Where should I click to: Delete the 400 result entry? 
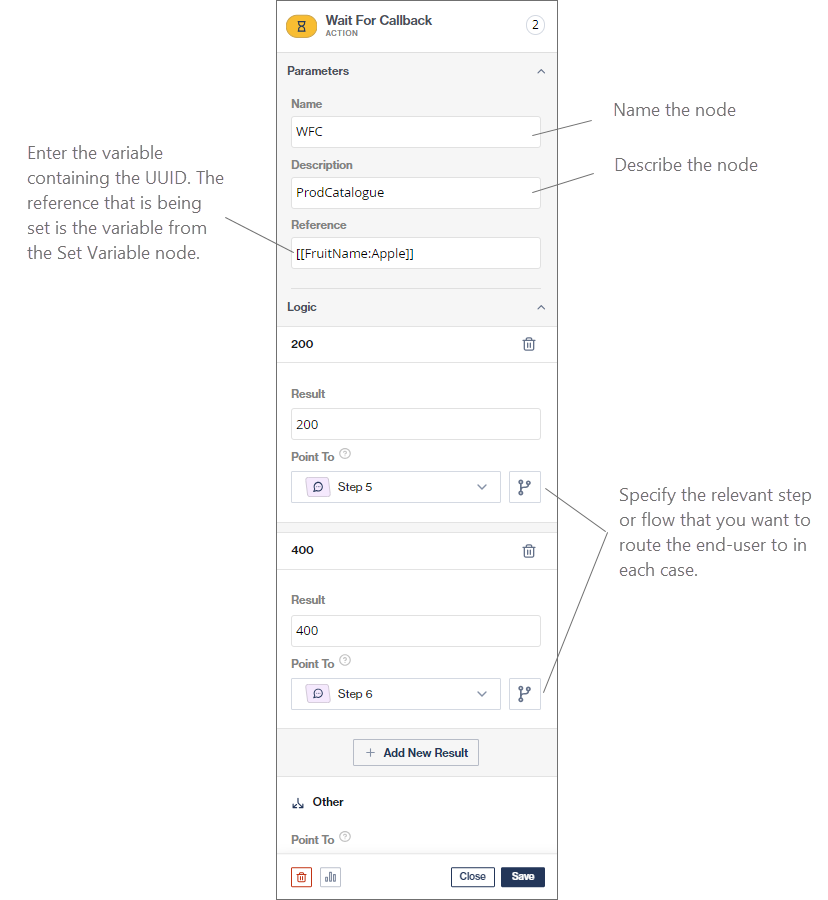point(529,550)
